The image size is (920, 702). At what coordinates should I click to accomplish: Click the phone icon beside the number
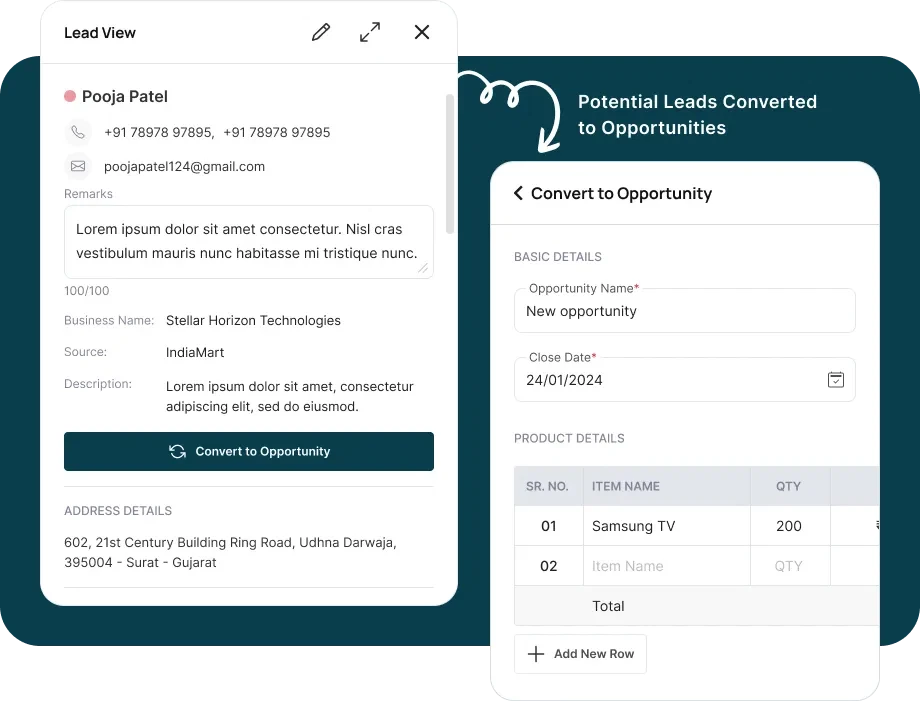tap(78, 132)
